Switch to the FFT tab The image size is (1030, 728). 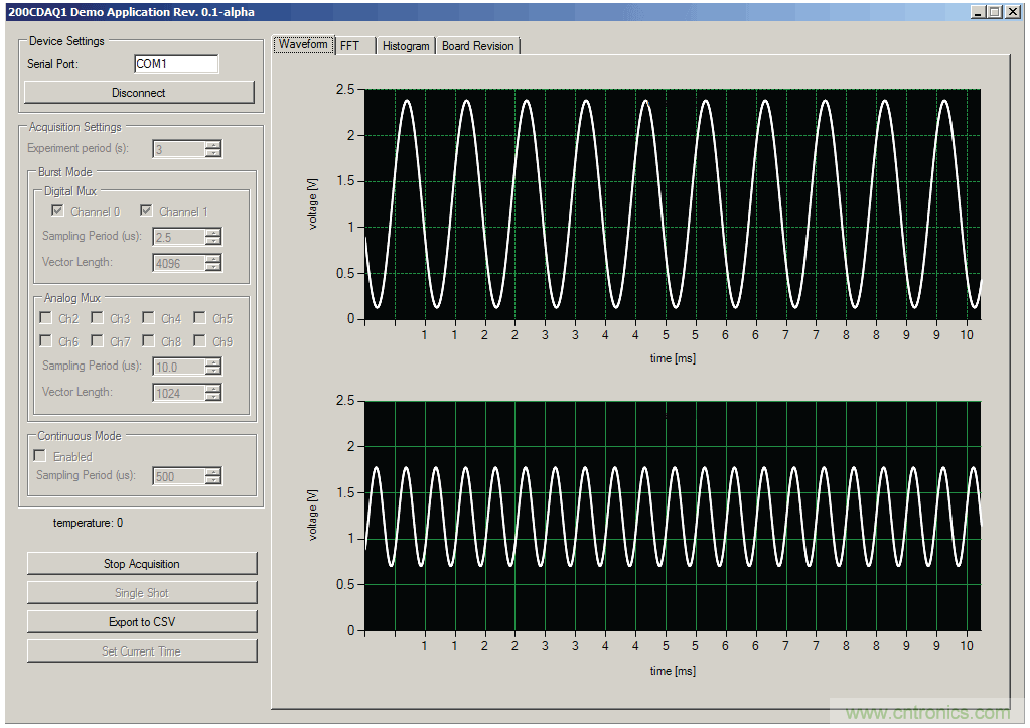tap(352, 46)
